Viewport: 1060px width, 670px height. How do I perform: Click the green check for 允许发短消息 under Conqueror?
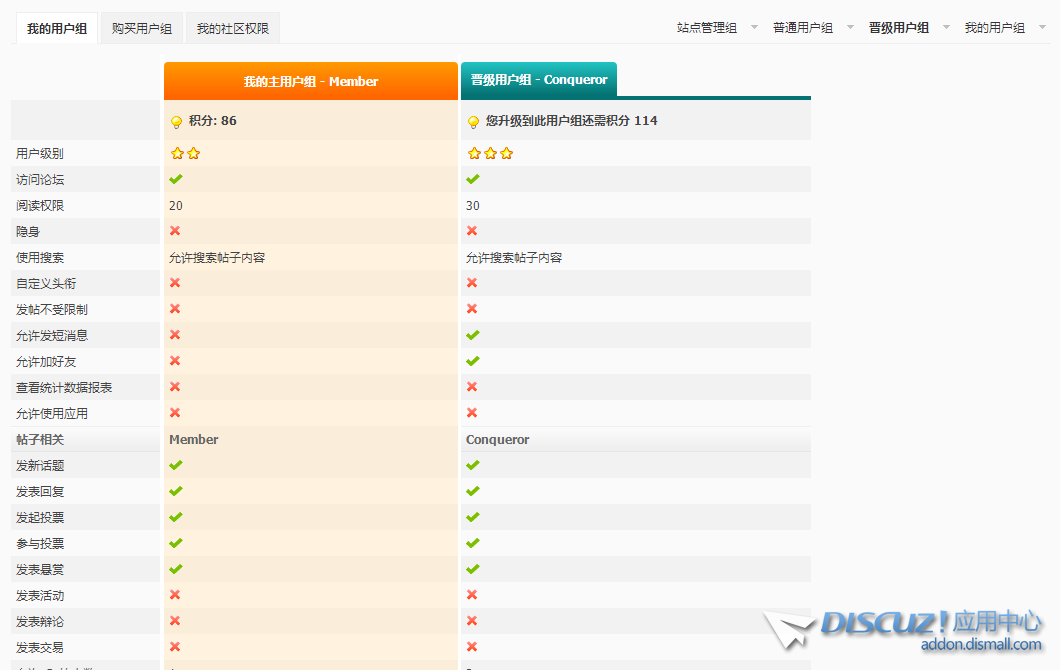(473, 335)
